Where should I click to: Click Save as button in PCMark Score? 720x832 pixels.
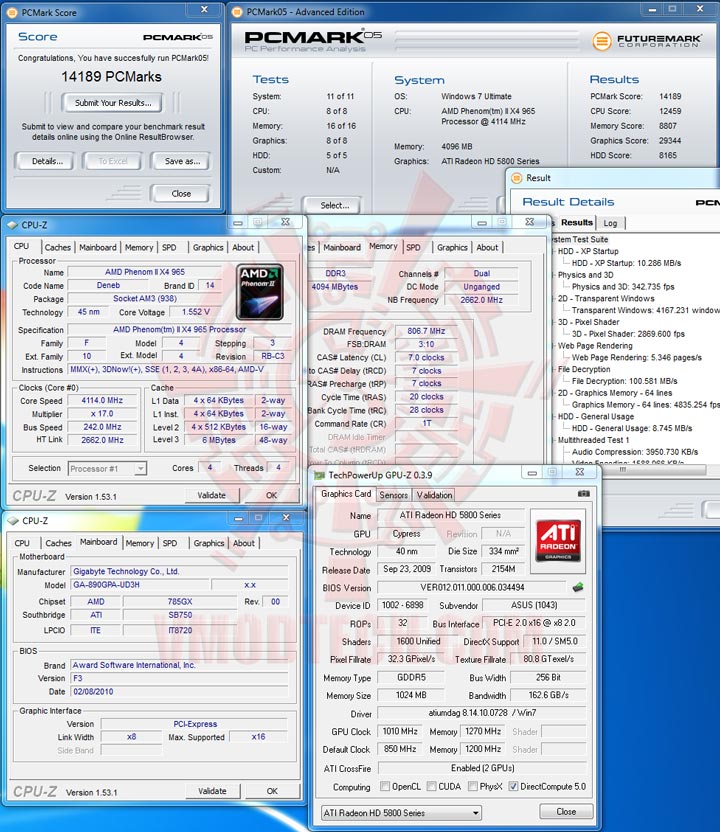tap(182, 161)
